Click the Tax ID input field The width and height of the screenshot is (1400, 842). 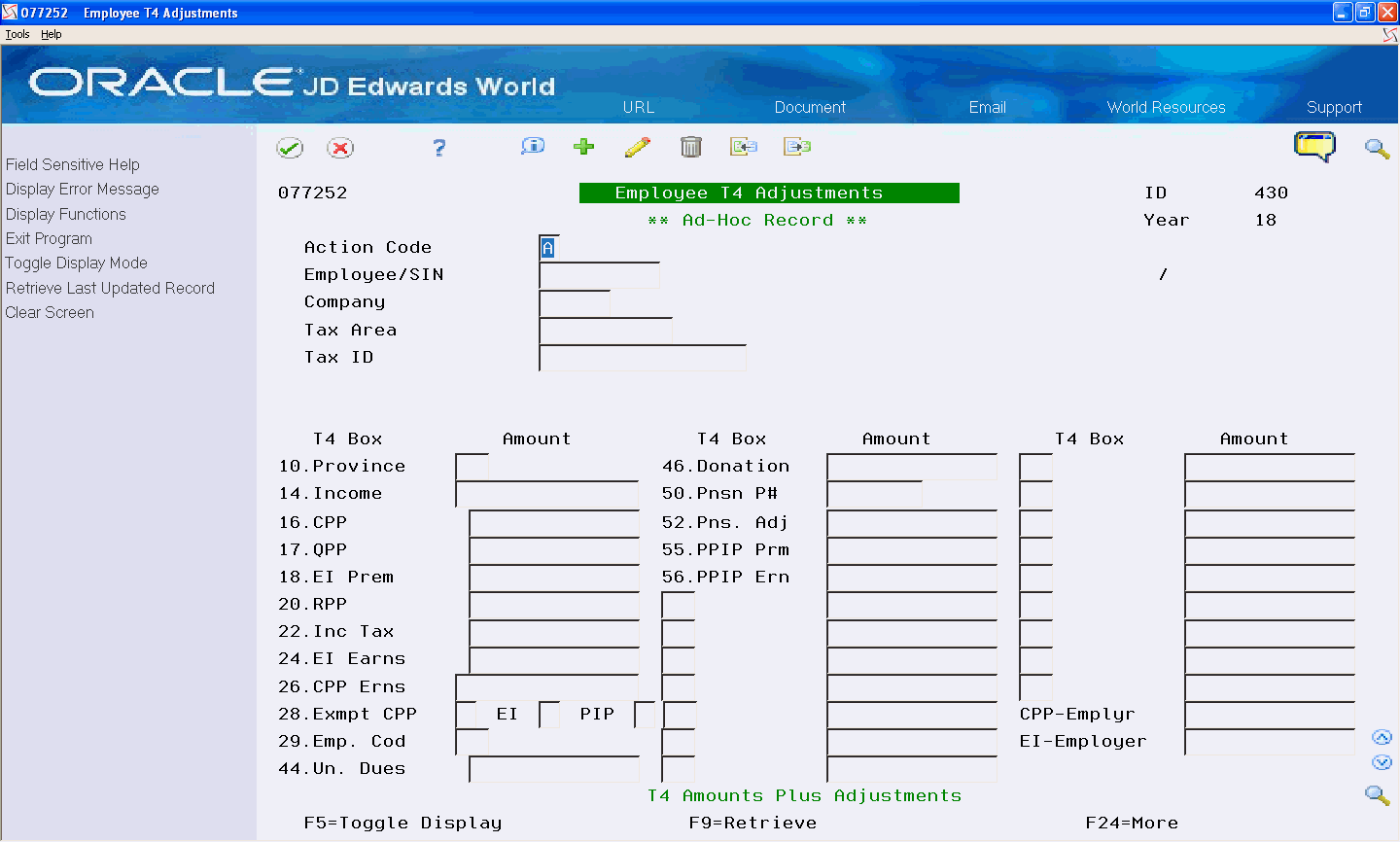pyautogui.click(x=643, y=358)
